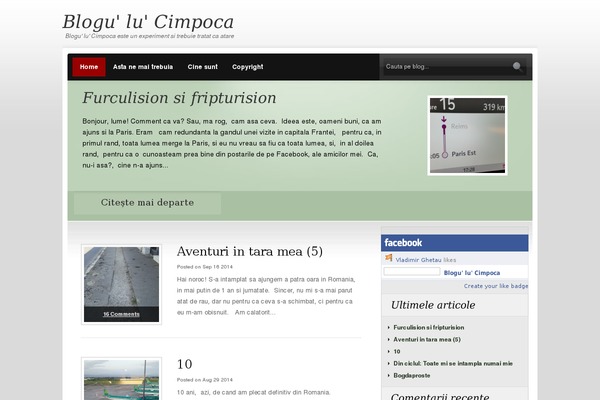Image resolution: width=600 pixels, height=400 pixels.
Task: Open the Asta ne mai trebuia page
Action: [143, 67]
